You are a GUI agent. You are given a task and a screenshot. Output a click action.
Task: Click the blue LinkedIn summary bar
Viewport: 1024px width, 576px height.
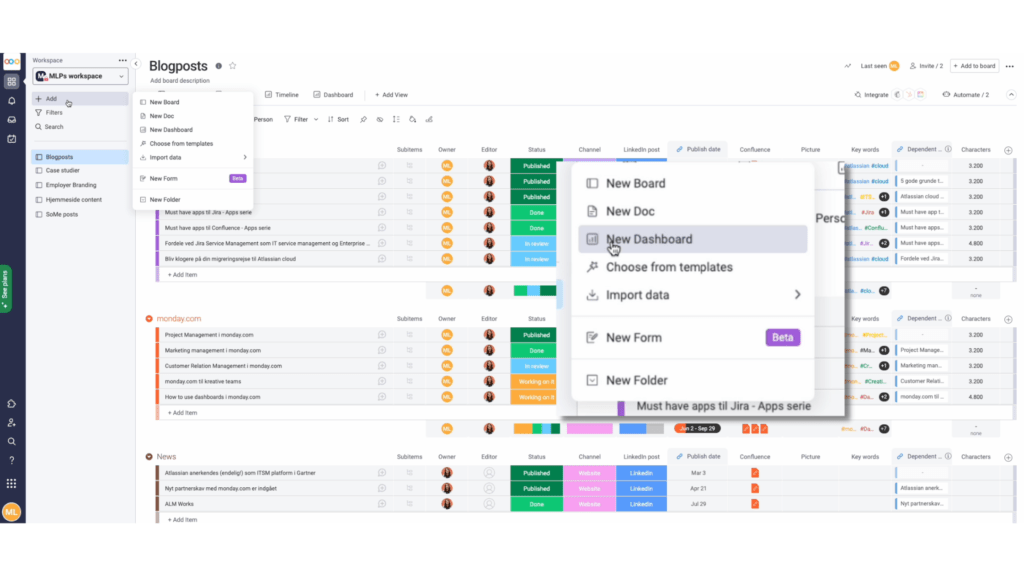[x=641, y=429]
